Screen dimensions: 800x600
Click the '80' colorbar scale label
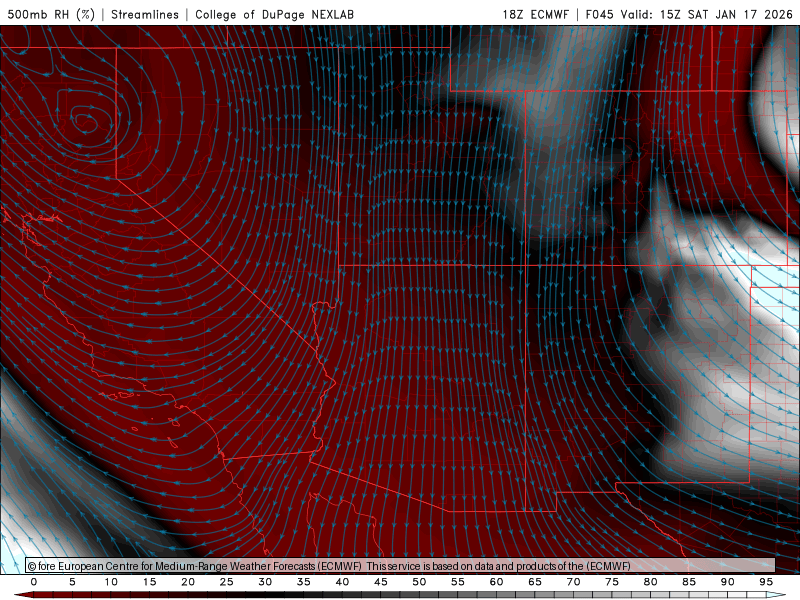click(x=651, y=582)
